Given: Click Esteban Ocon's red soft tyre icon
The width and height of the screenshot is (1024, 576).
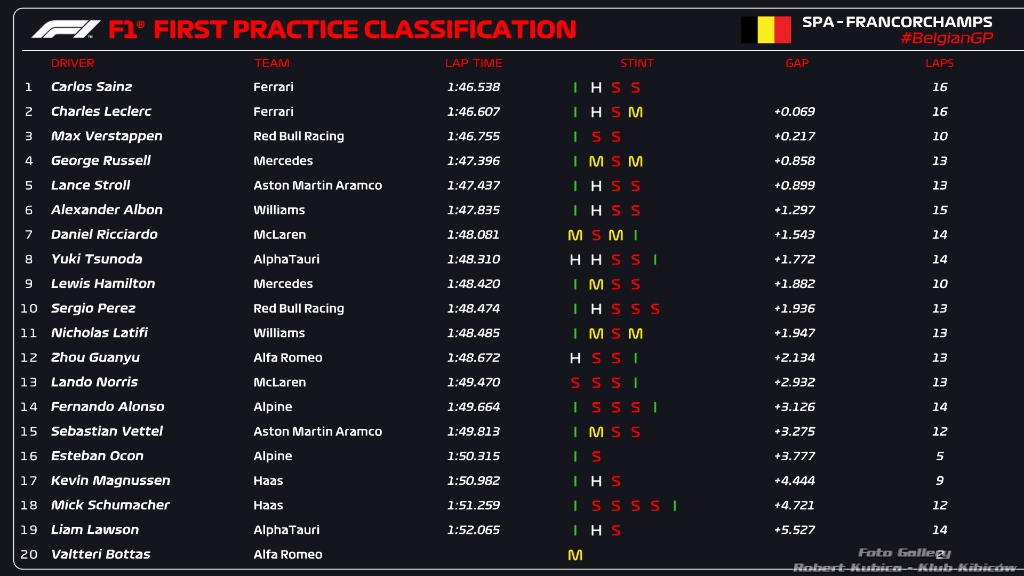Looking at the screenshot, I should tap(596, 457).
